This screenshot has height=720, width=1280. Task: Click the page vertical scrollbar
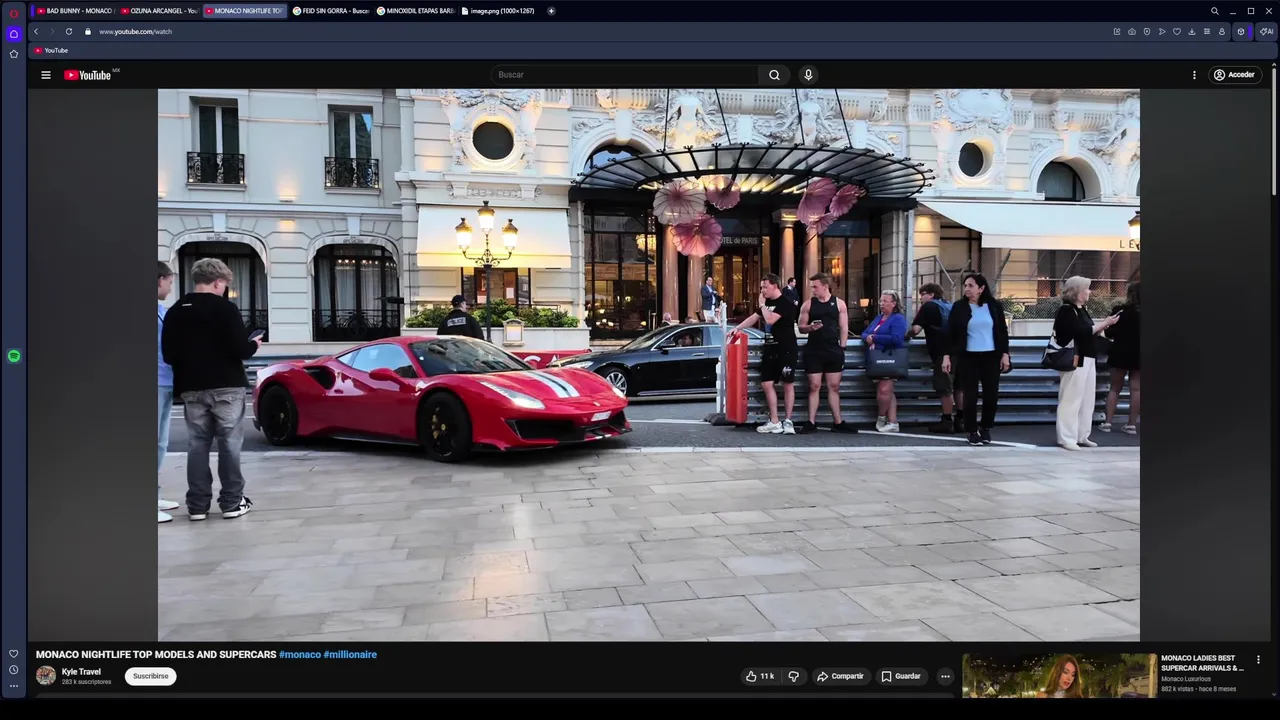coord(1274,130)
